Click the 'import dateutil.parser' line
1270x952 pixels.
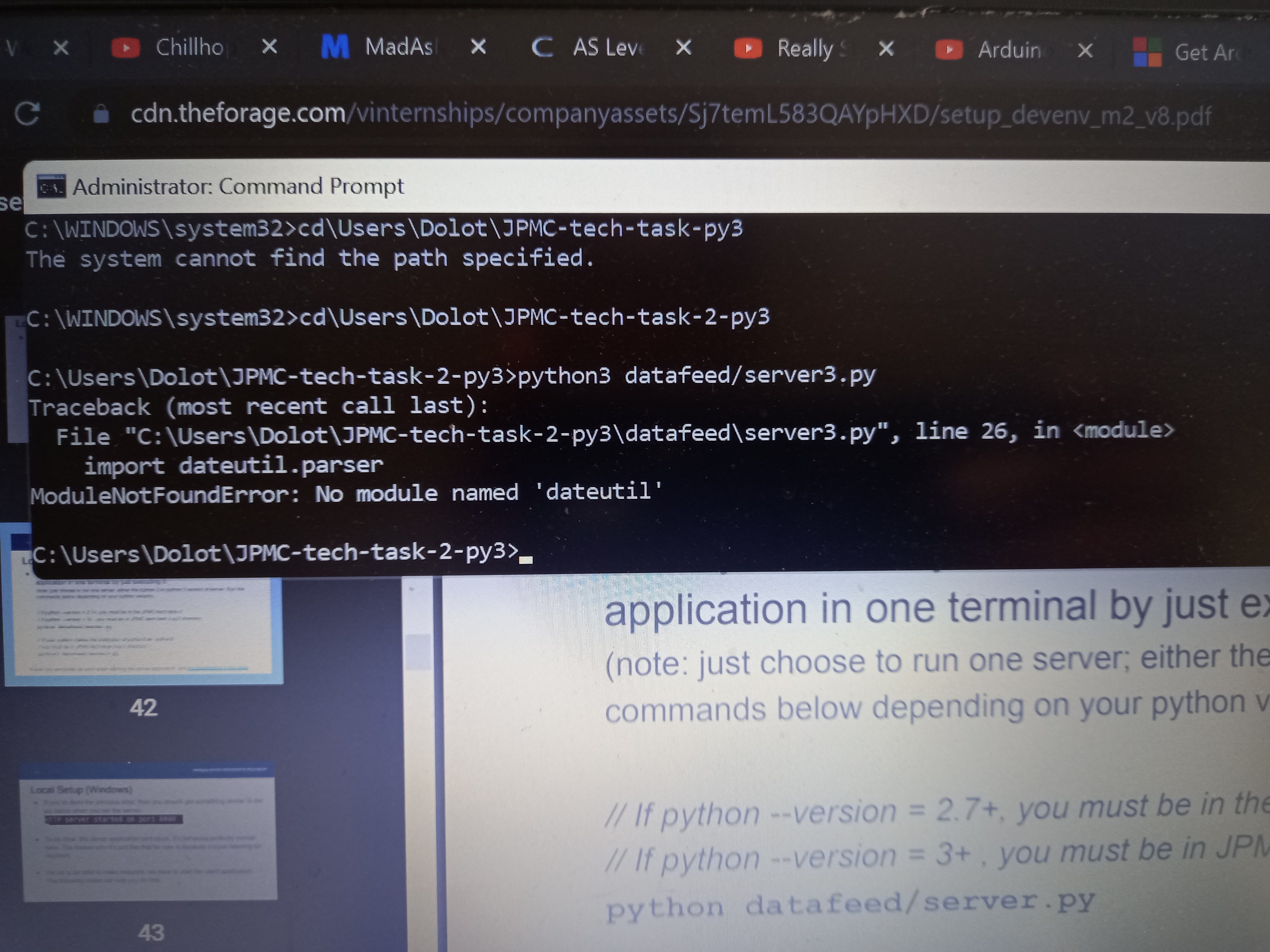(x=234, y=465)
